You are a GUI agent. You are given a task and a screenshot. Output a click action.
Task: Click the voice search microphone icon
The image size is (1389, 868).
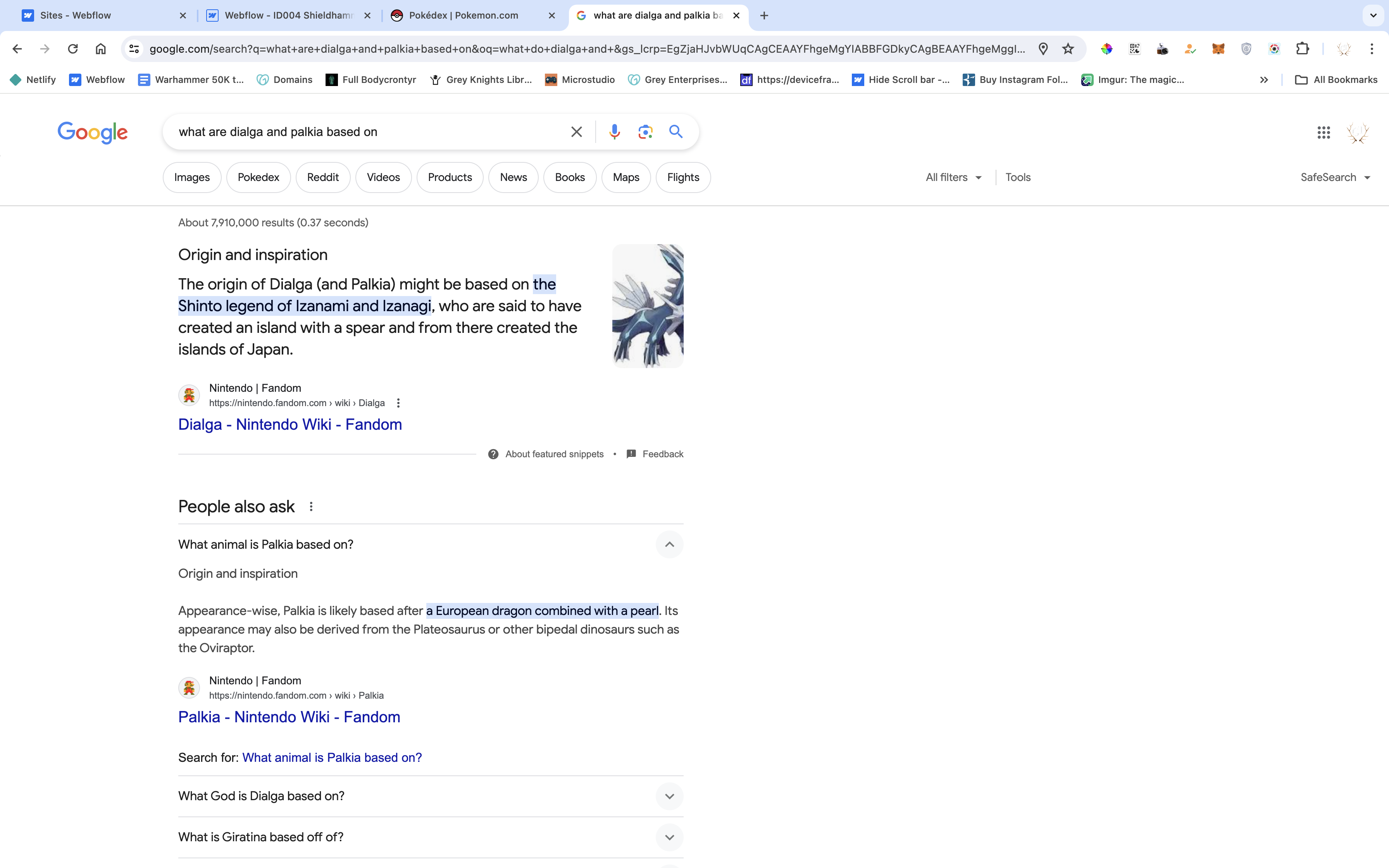pyautogui.click(x=614, y=131)
